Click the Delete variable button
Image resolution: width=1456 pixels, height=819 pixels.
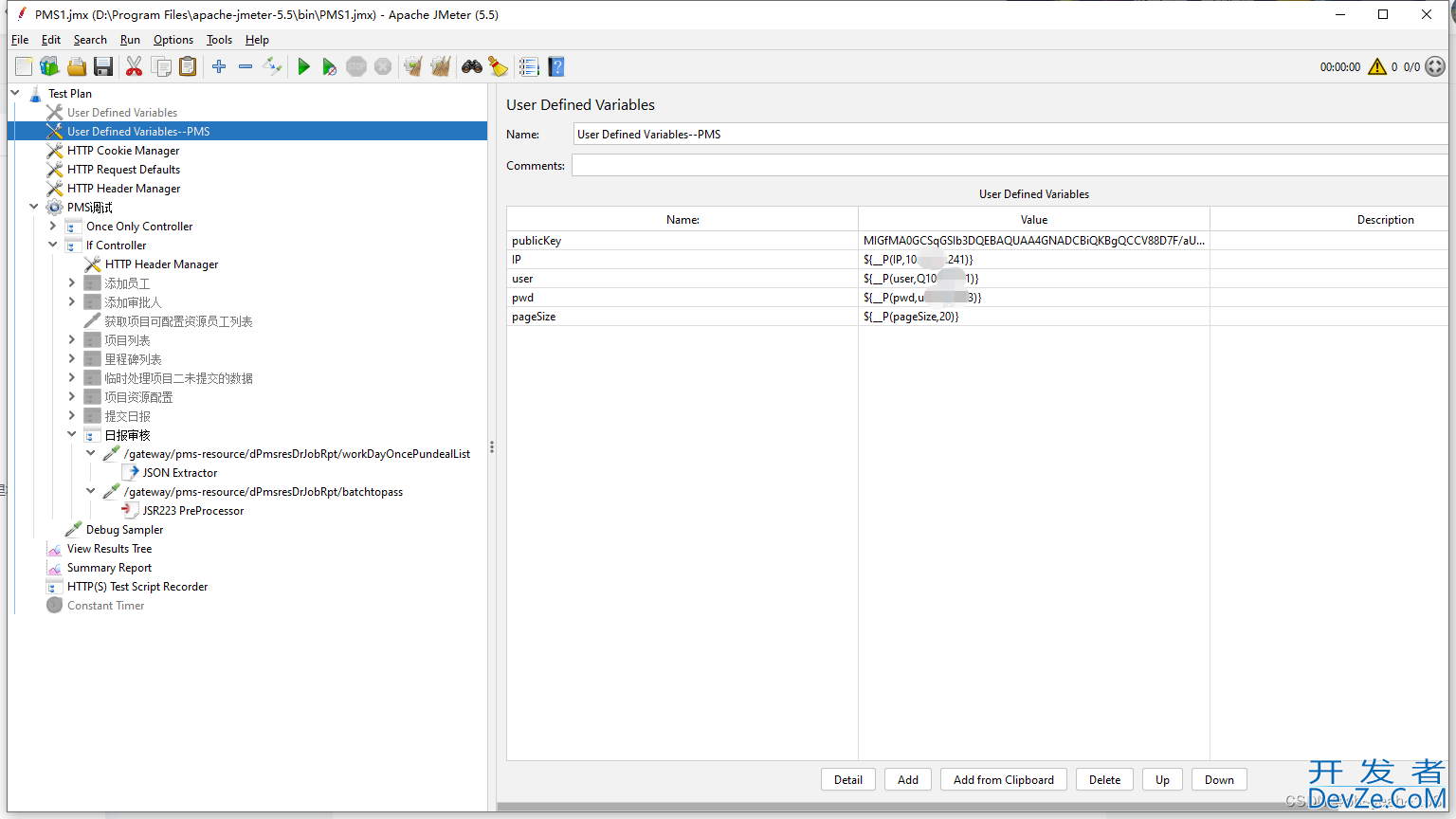[x=1104, y=780]
